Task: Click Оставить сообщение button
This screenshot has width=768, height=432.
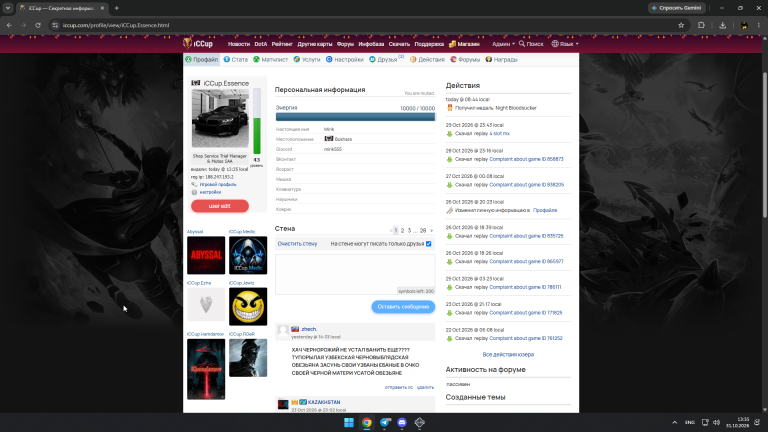Action: (x=403, y=307)
